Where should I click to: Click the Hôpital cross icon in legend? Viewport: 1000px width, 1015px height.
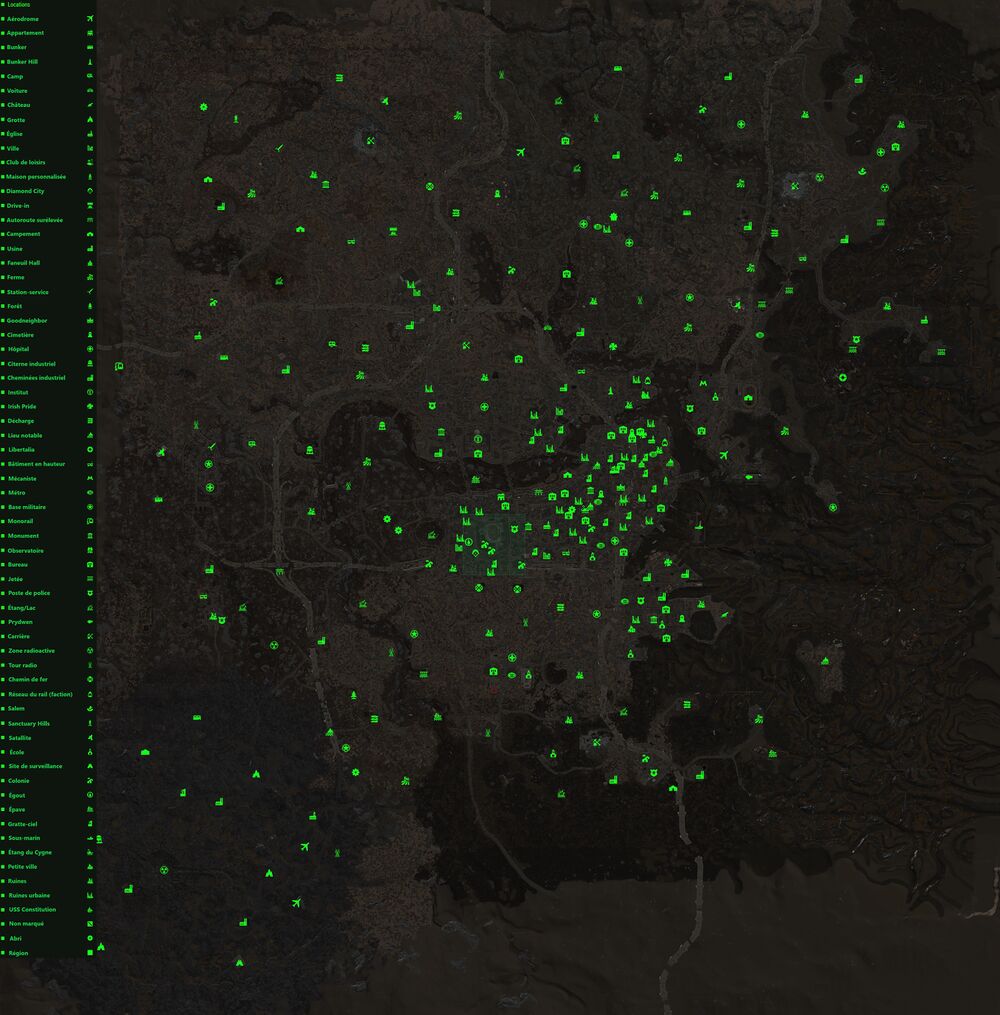click(90, 349)
